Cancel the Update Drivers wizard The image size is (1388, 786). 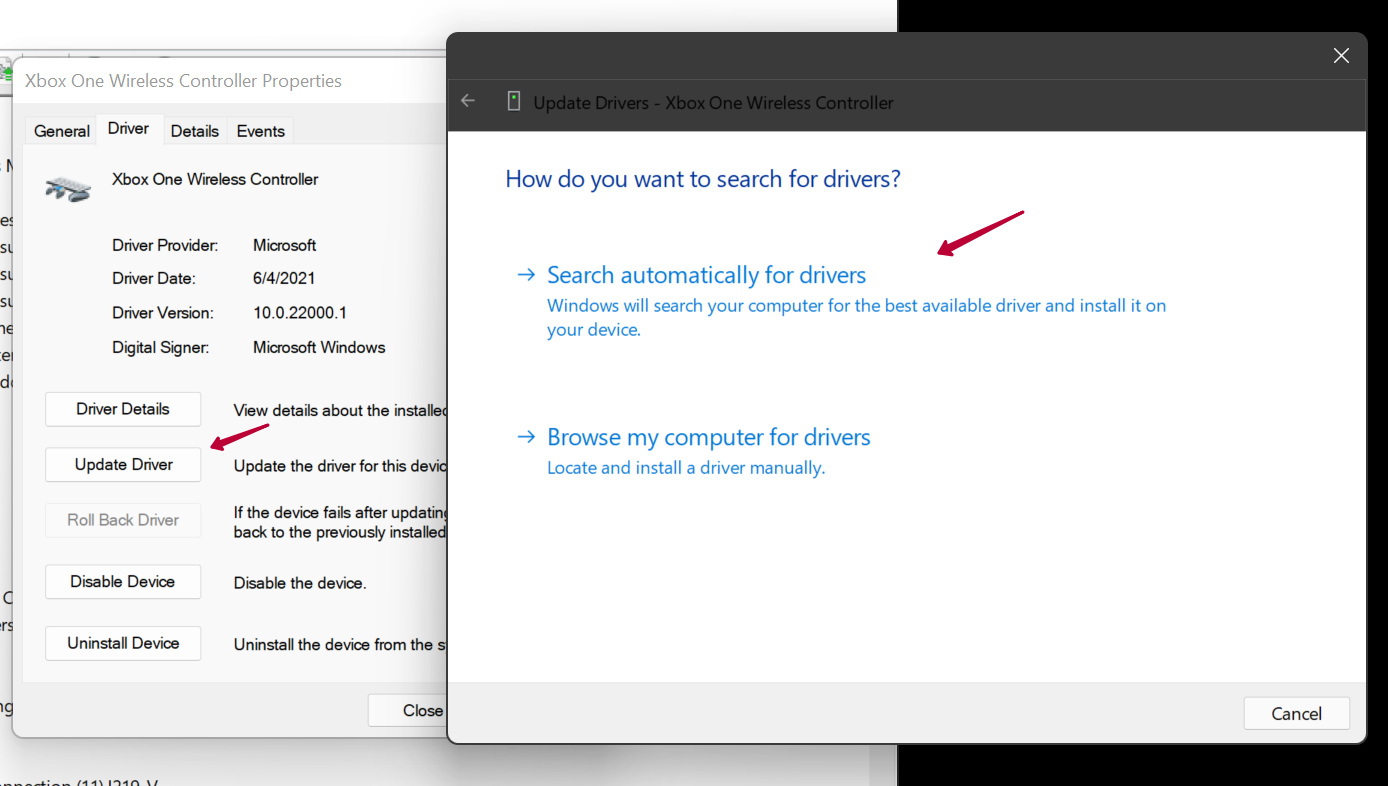pyautogui.click(x=1296, y=713)
